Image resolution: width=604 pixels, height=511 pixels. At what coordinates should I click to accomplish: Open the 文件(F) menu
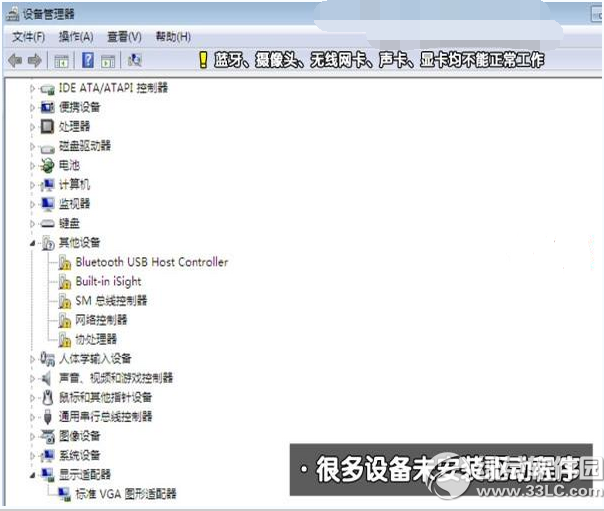(x=29, y=37)
